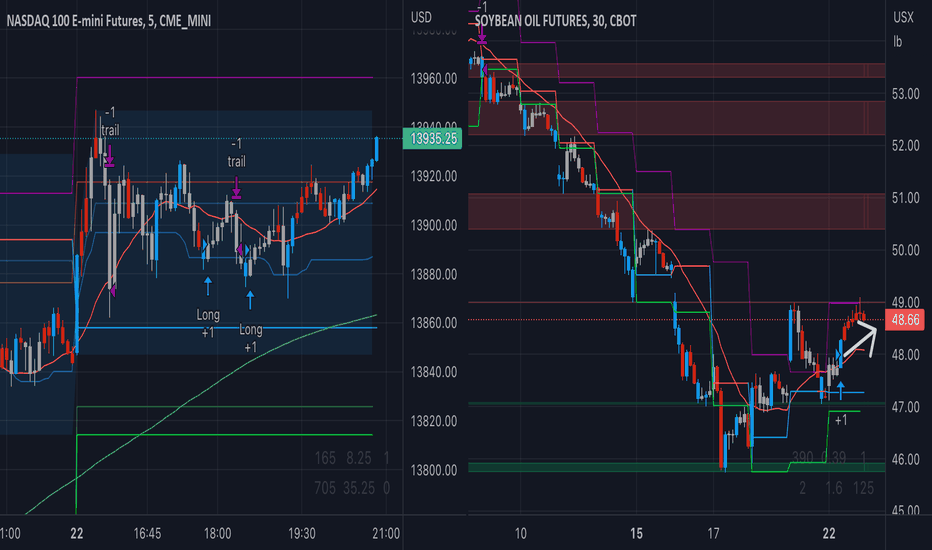Click the USD currency label on price axis

click(x=421, y=17)
